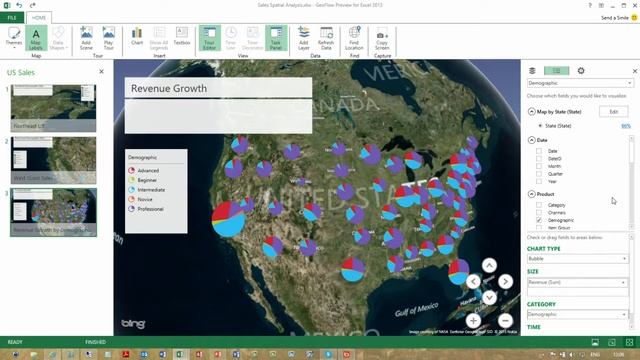Zoom out the map with minus button
The width and height of the screenshot is (640, 360).
505,320
